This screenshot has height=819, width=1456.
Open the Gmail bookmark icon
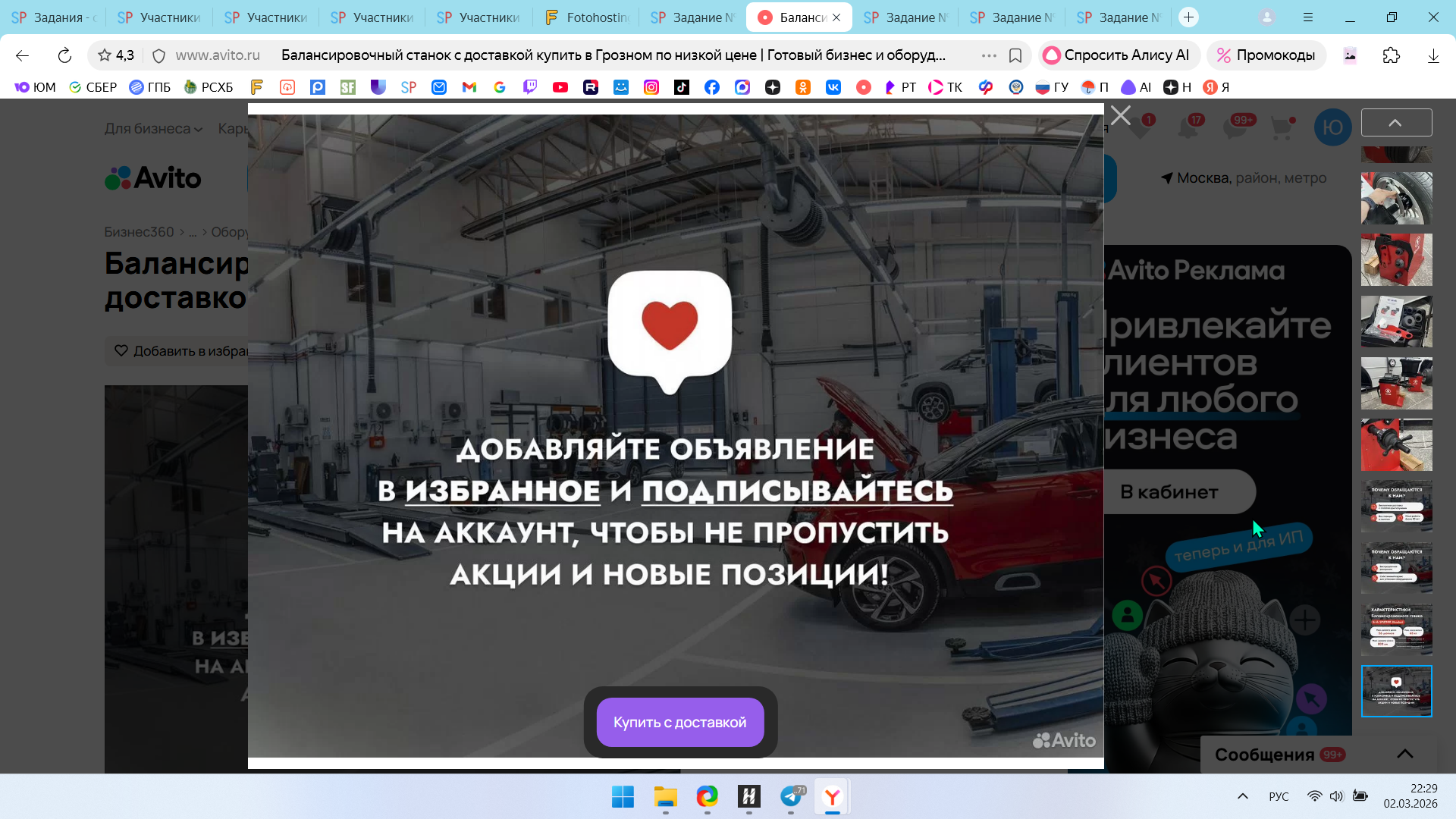click(469, 87)
